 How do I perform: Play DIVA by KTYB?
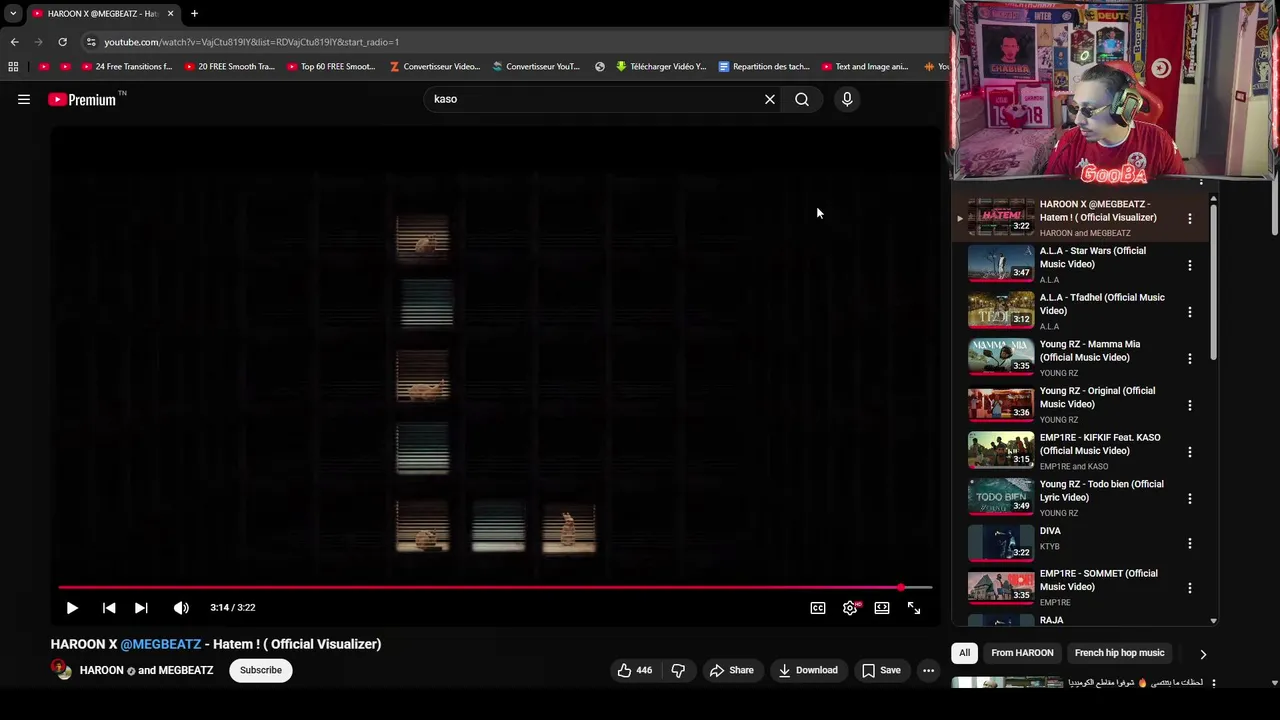pyautogui.click(x=1001, y=543)
